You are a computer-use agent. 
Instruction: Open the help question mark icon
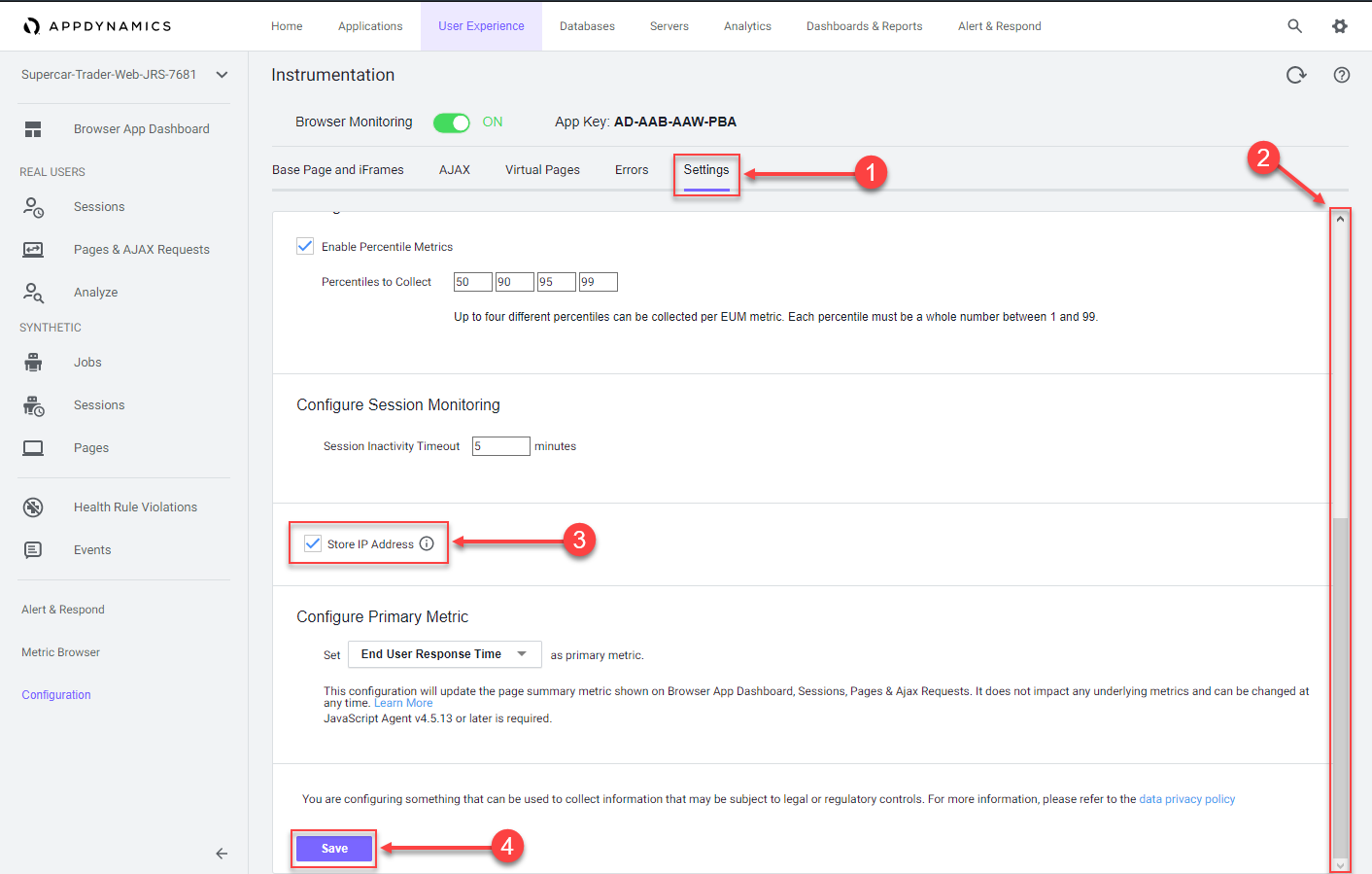pyautogui.click(x=1342, y=75)
